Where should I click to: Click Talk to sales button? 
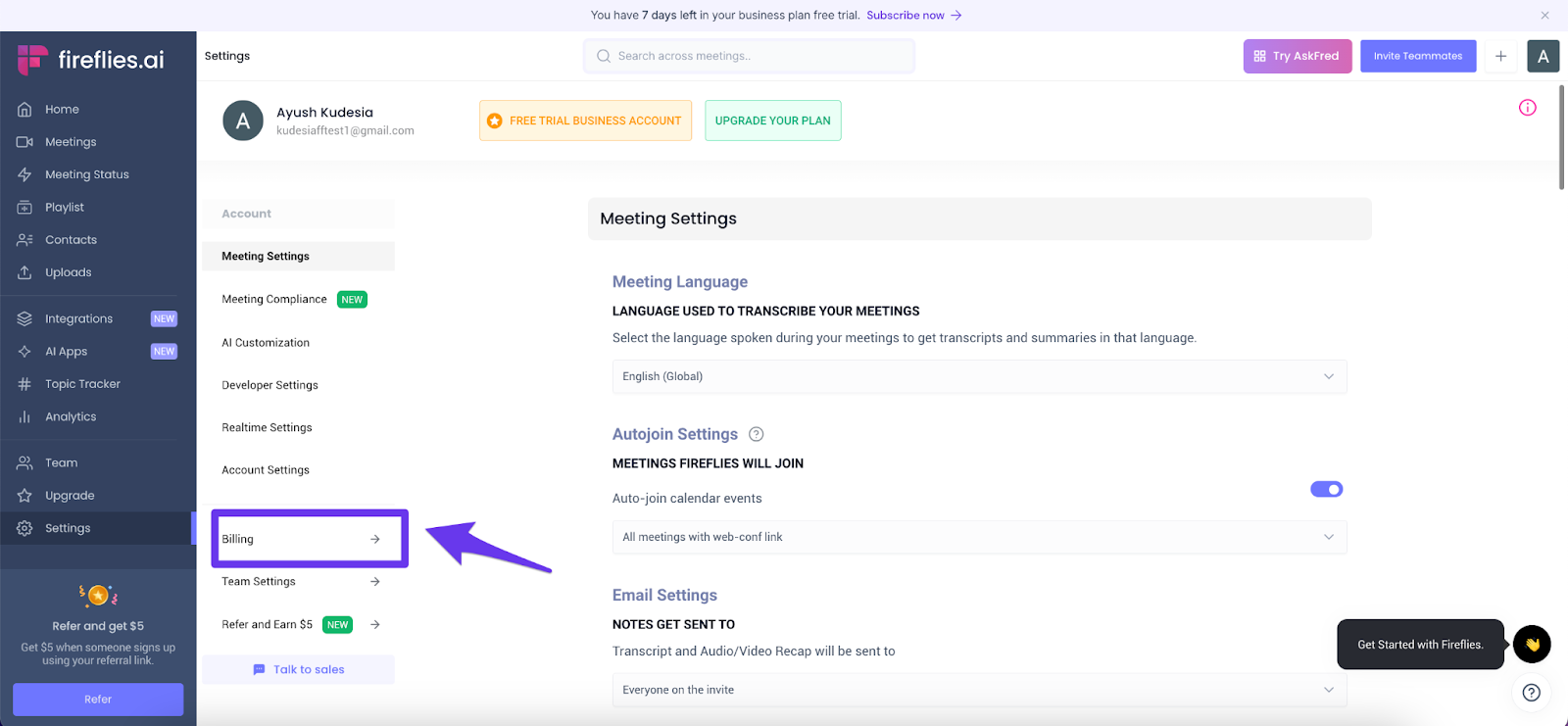coord(298,669)
